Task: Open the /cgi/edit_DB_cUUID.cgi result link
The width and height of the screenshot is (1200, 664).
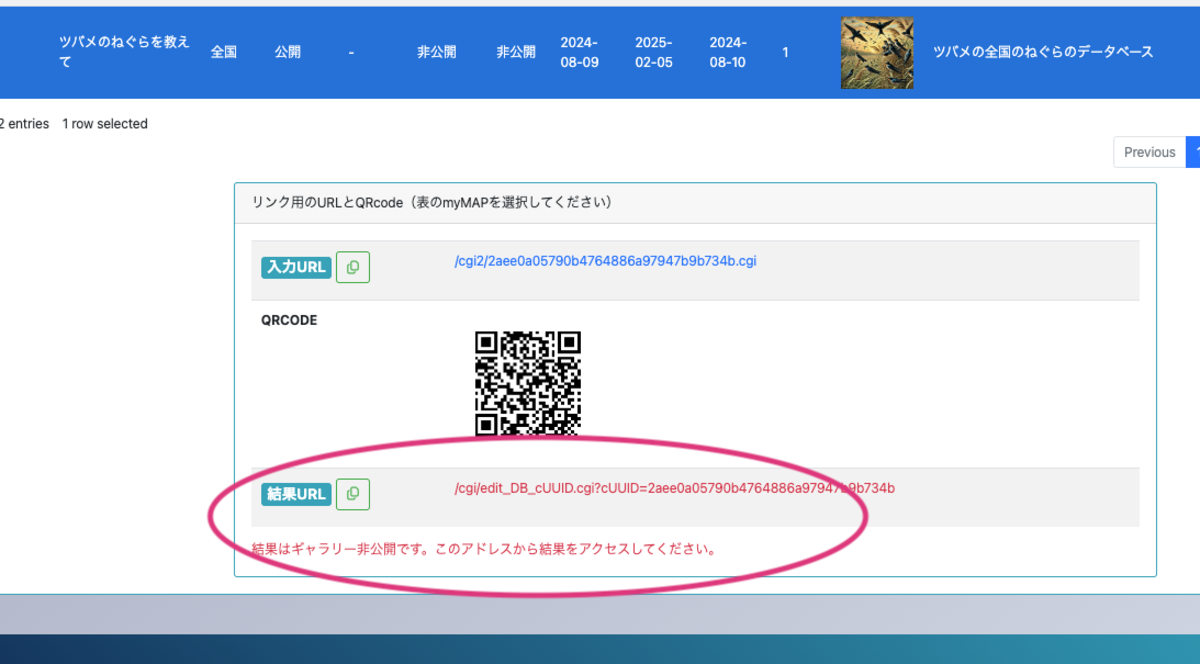Action: [674, 488]
